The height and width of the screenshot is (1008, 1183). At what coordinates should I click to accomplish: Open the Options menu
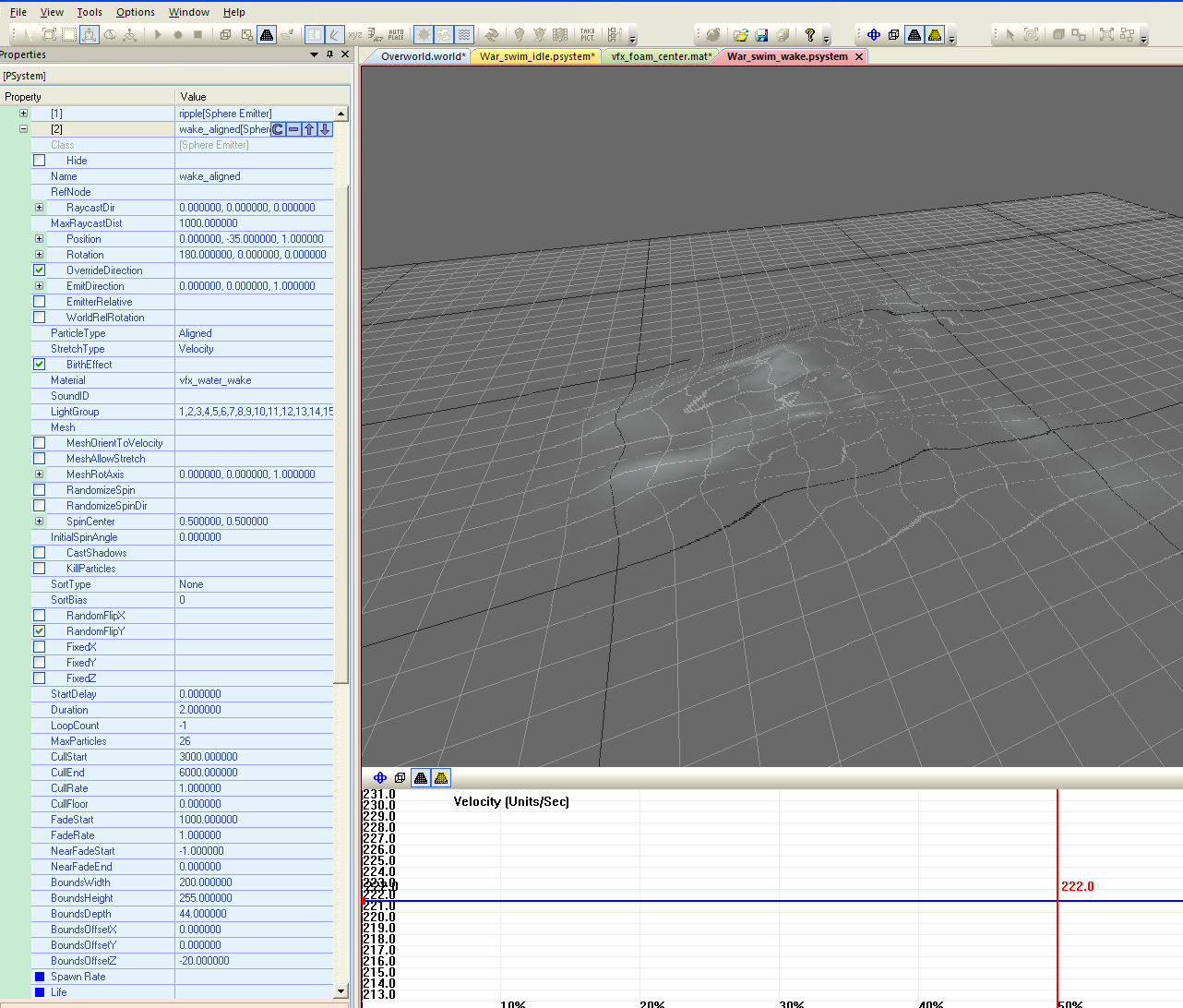click(136, 12)
